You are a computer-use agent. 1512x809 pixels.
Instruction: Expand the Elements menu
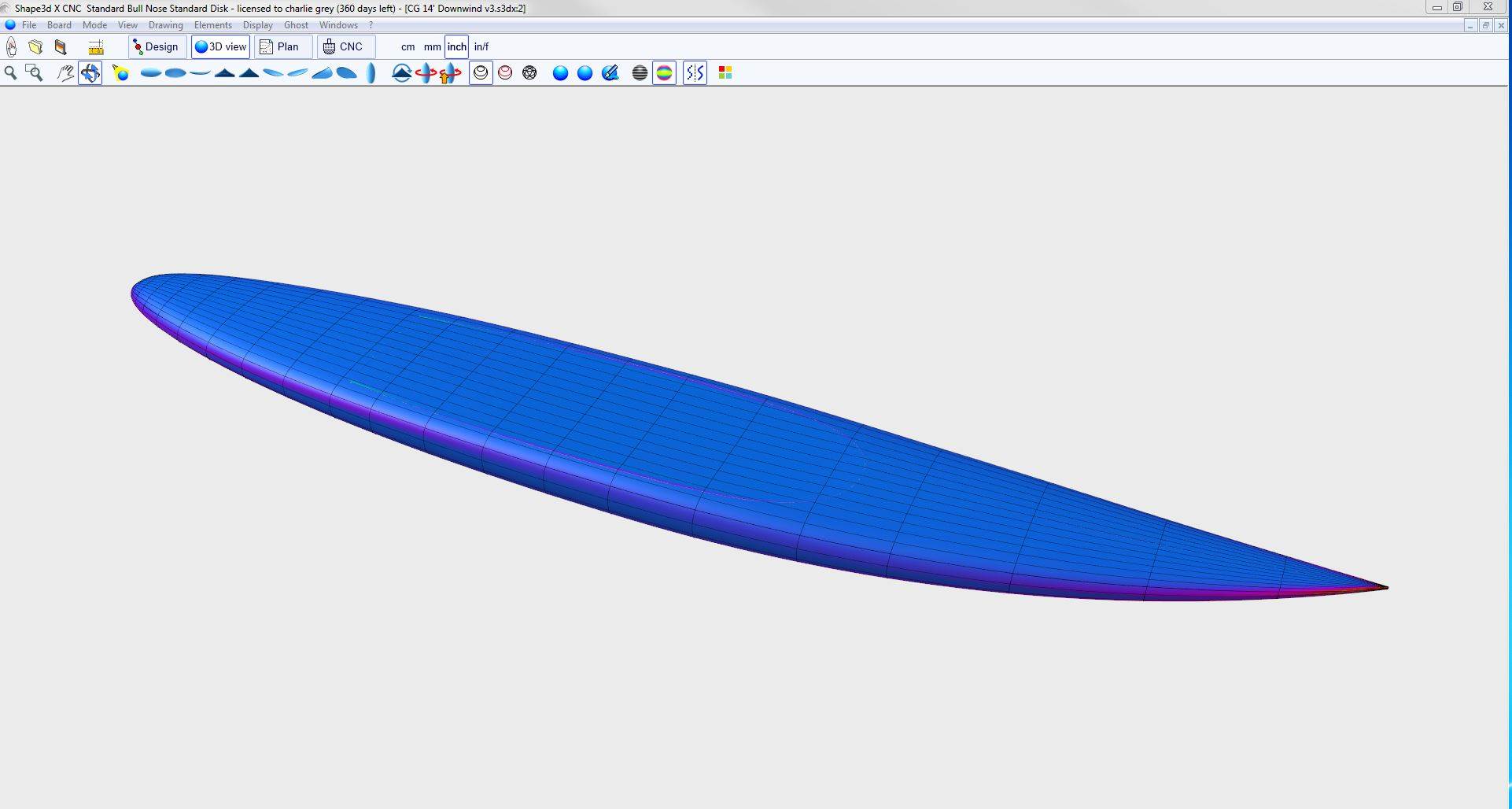[x=212, y=25]
